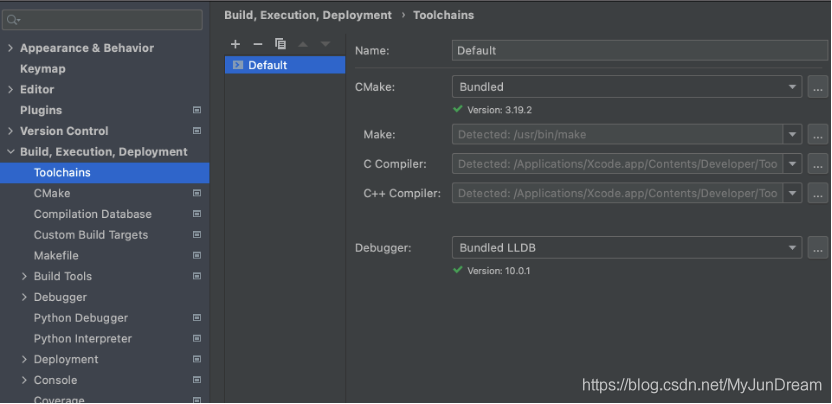
Task: Click the move toolchain down arrow
Action: coord(325,44)
